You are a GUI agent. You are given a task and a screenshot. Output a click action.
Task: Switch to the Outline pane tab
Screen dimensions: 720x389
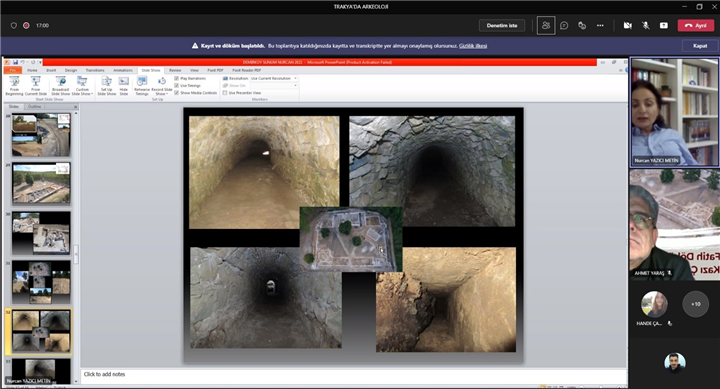coord(34,107)
